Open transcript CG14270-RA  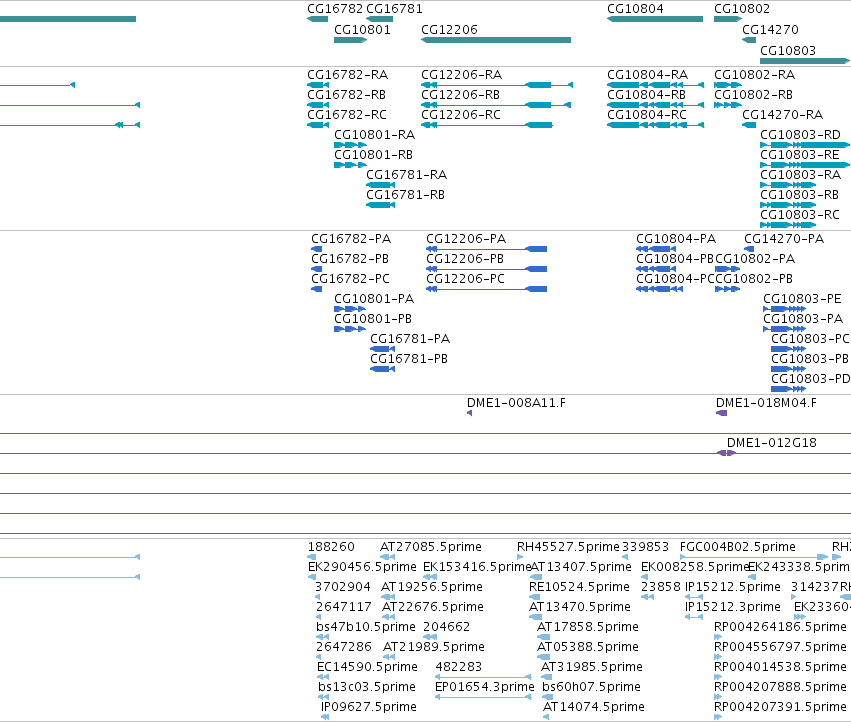coord(783,115)
